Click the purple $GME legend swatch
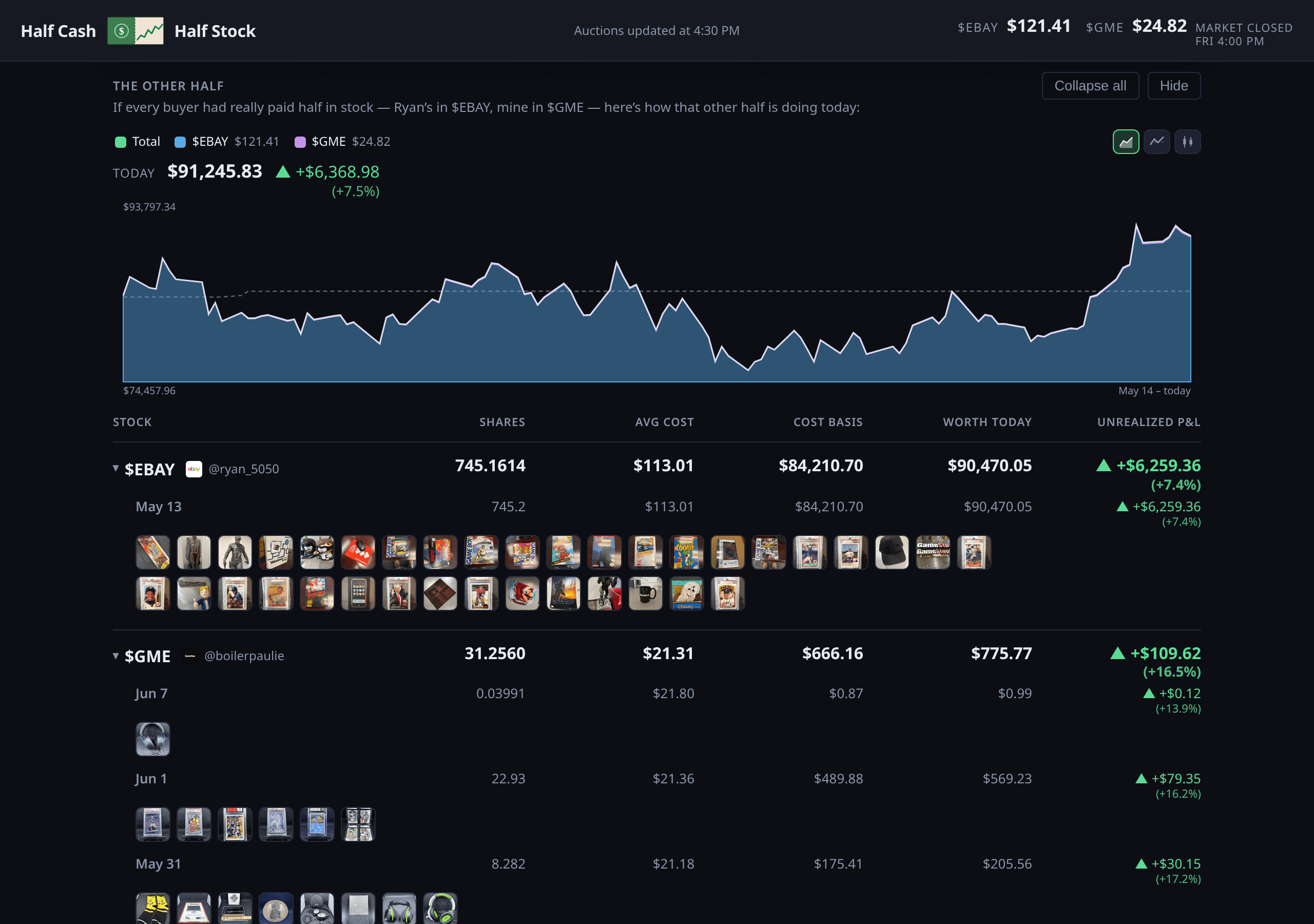This screenshot has width=1314, height=924. click(x=300, y=142)
